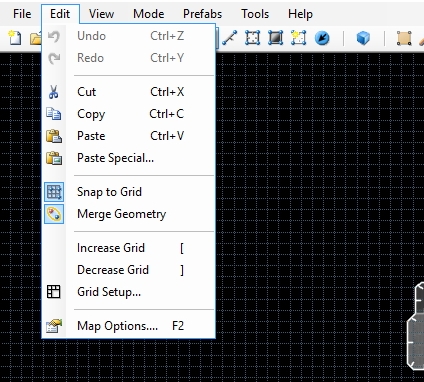Viewport: 424px width, 382px height.
Task: Open the Help menu
Action: (x=300, y=14)
